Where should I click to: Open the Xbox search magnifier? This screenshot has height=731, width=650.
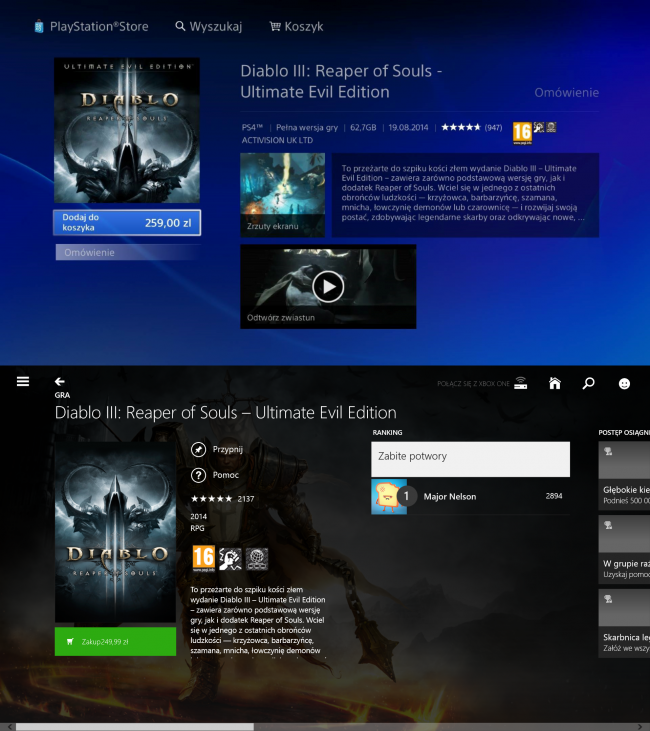(x=588, y=383)
